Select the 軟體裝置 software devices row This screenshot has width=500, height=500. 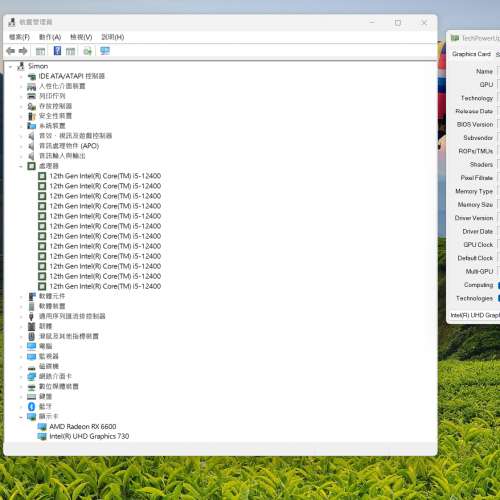[x=52, y=306]
